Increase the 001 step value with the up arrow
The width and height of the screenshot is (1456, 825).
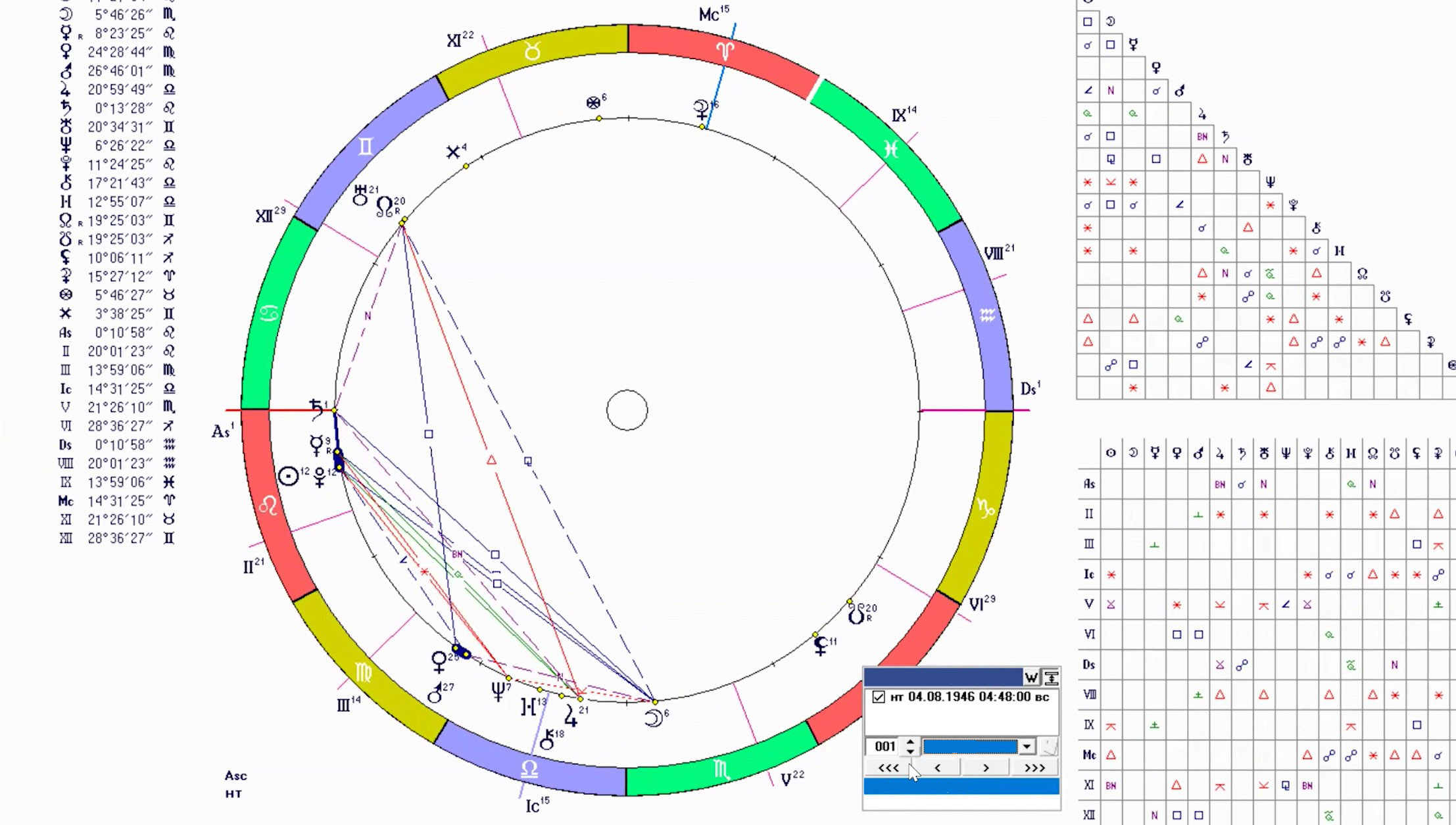(910, 742)
